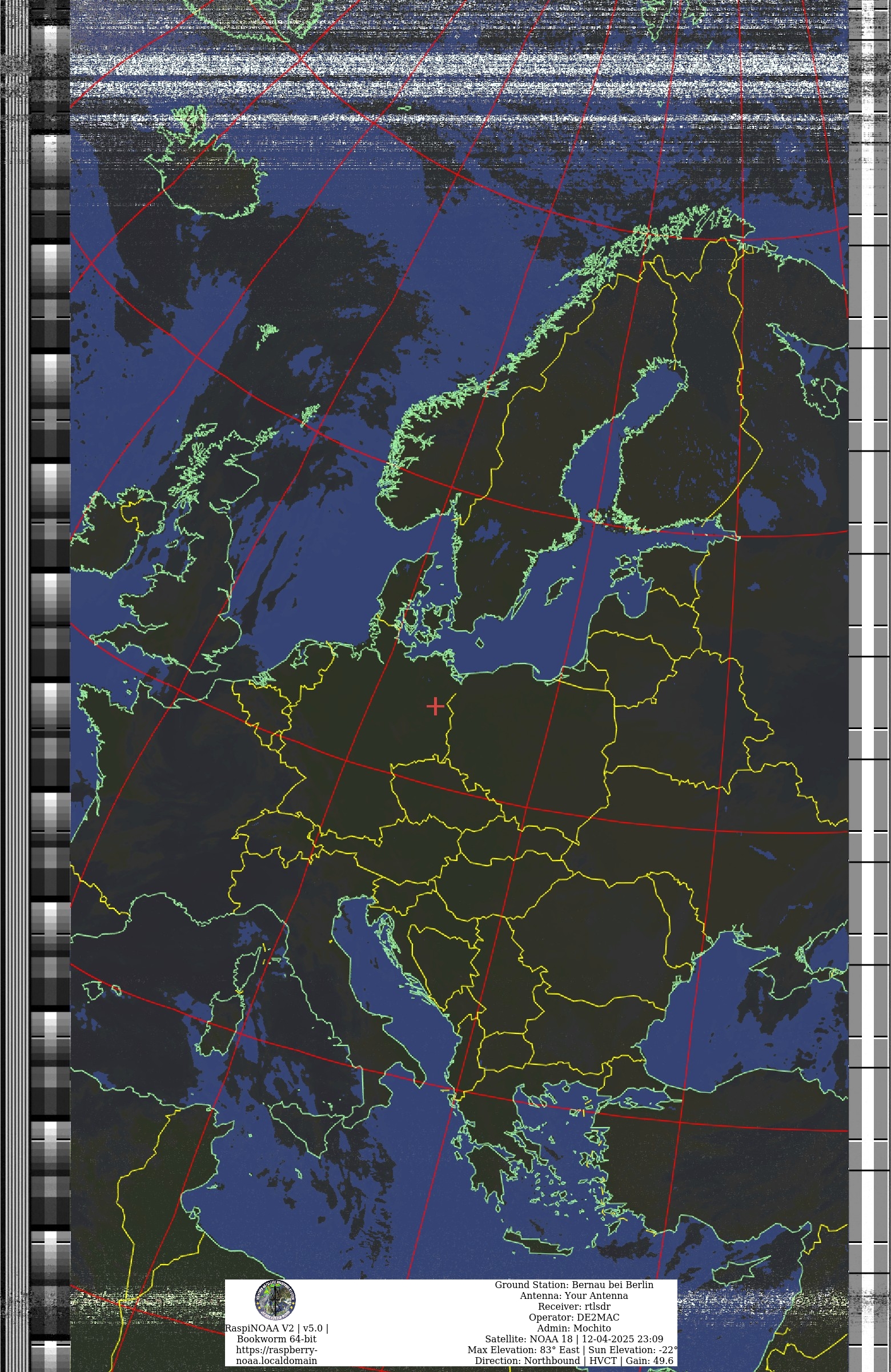Click the 'Admin: Mochito' line

tap(574, 1328)
